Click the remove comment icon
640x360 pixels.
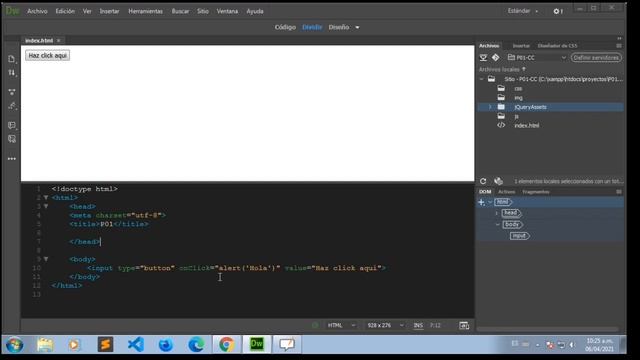12,139
